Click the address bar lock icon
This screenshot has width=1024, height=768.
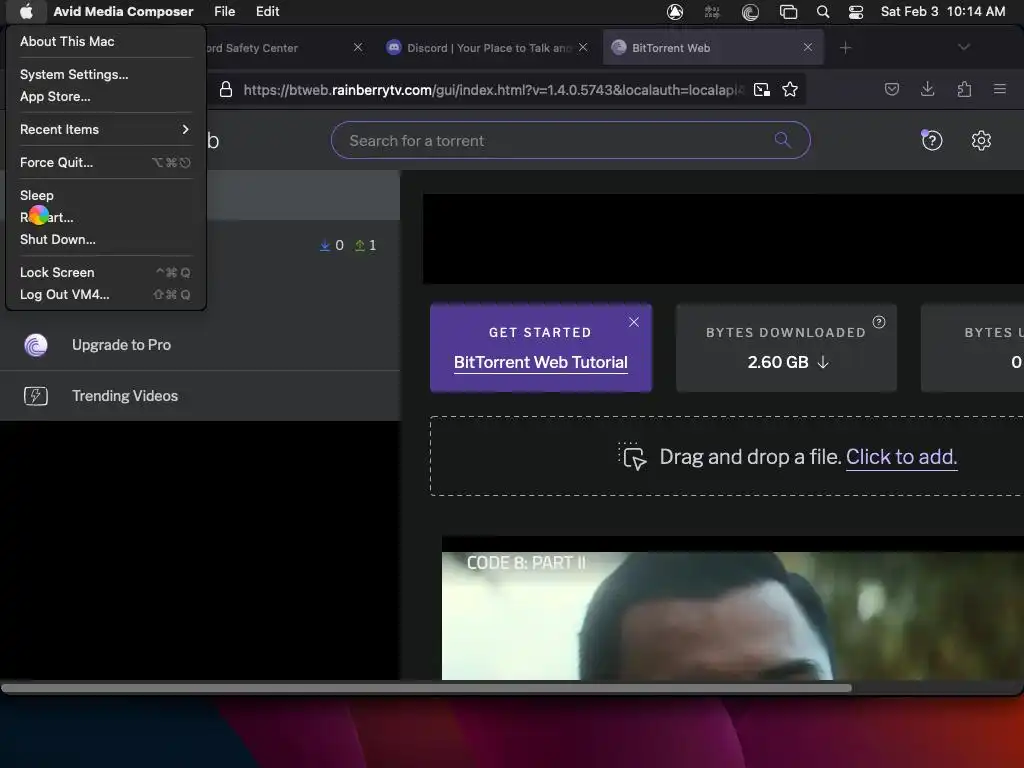pyautogui.click(x=226, y=89)
